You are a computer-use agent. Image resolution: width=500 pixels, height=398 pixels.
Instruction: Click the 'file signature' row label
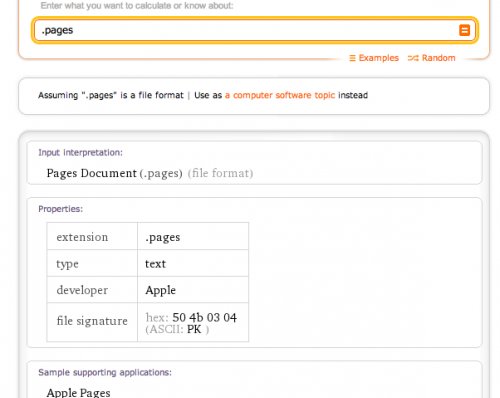(x=92, y=321)
